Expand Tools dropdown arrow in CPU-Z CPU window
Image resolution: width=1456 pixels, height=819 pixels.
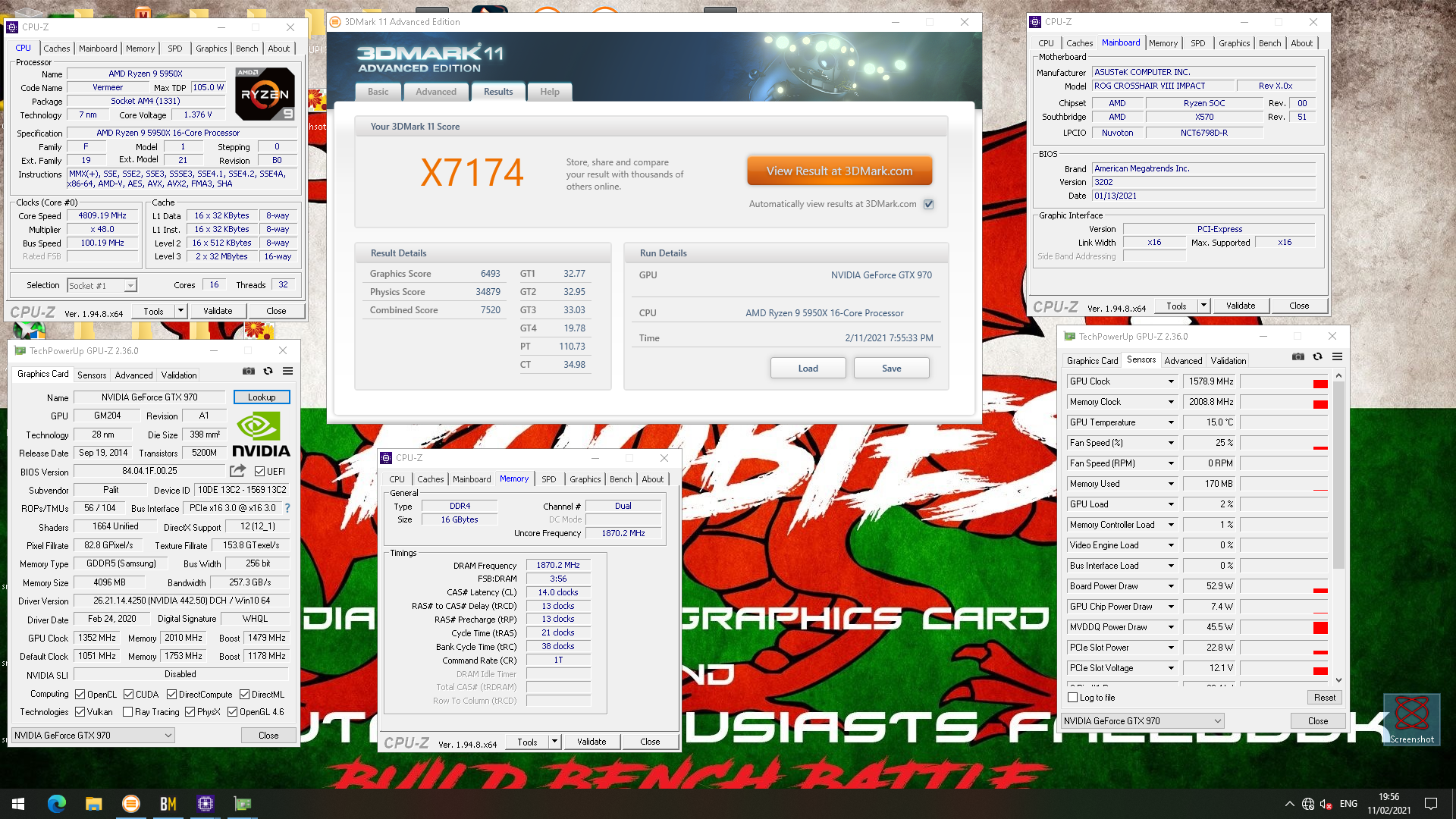180,311
